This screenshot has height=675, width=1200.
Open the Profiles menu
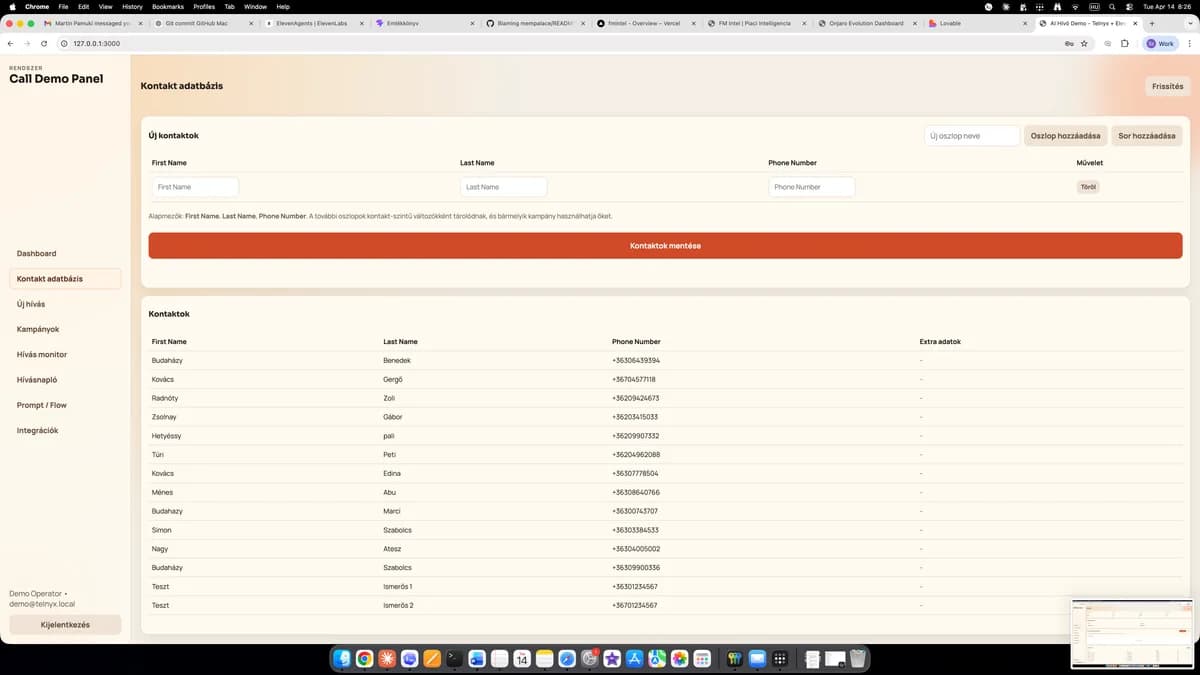point(204,7)
